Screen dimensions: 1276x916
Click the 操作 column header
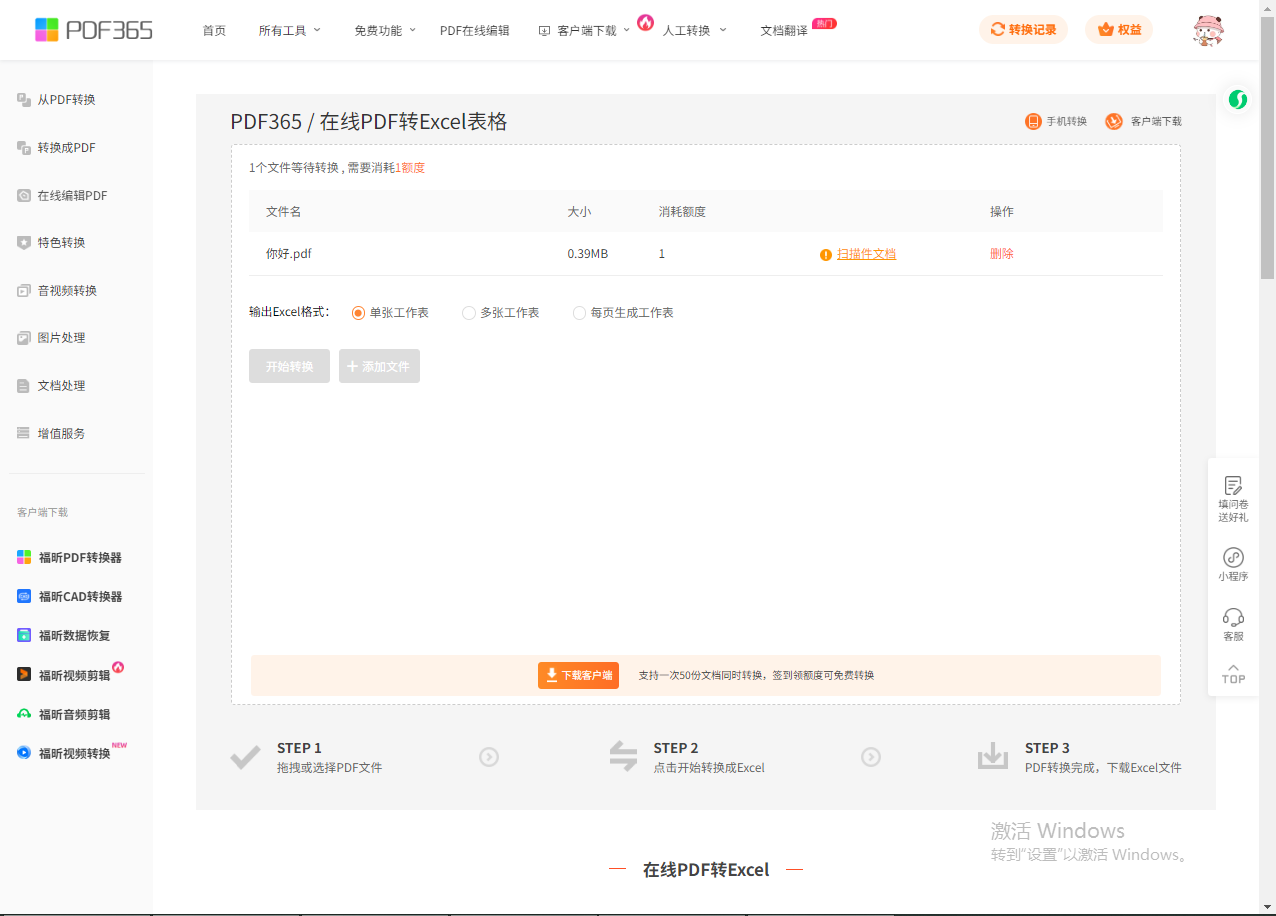1002,212
